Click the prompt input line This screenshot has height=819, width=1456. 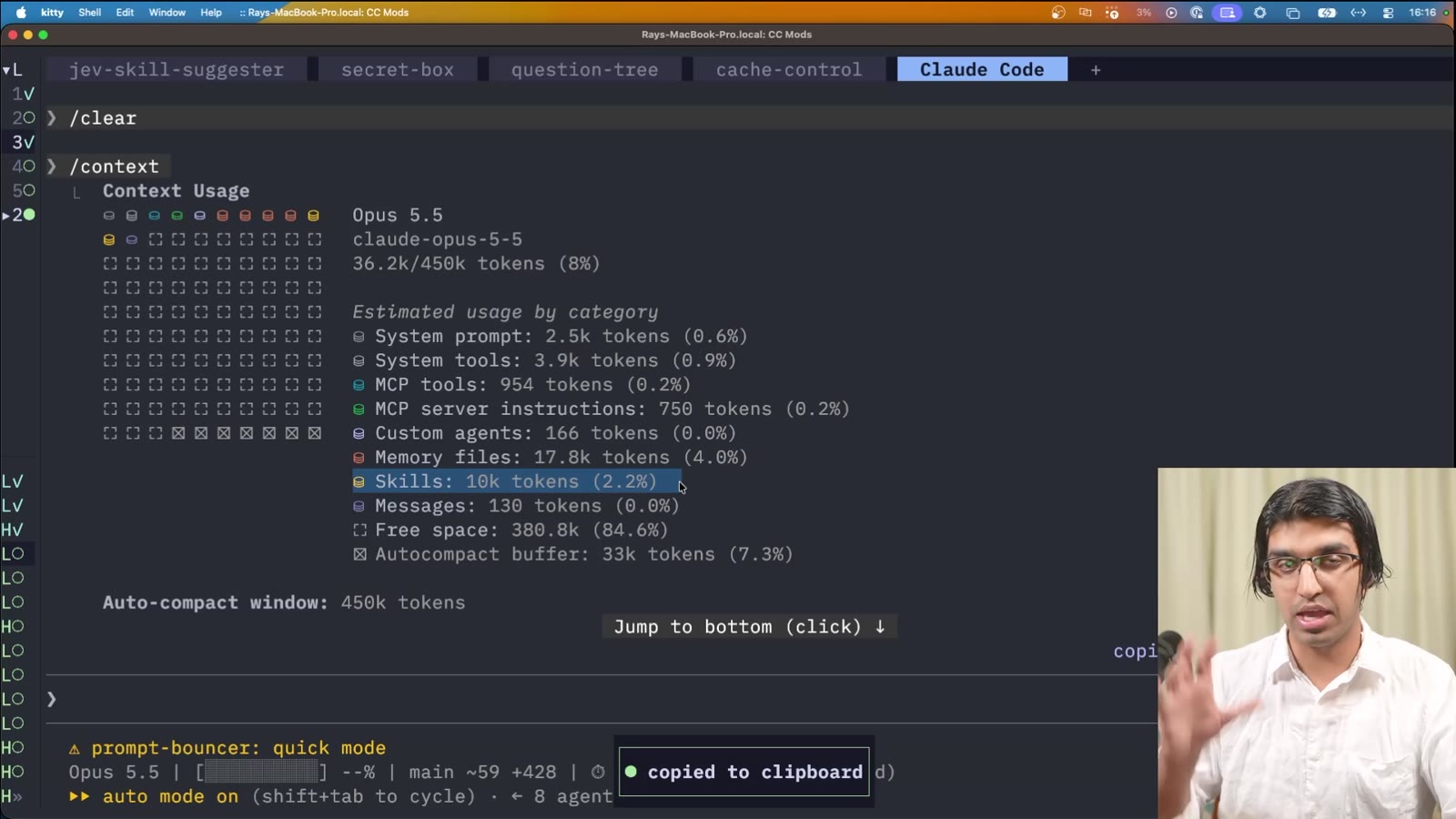pos(601,699)
